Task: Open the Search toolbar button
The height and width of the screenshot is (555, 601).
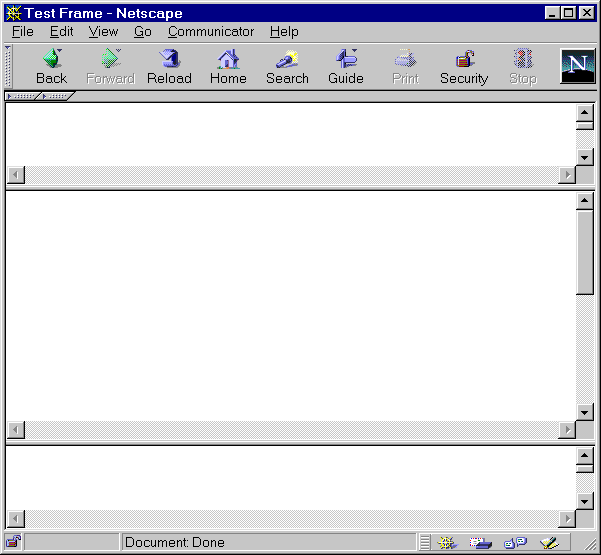Action: [287, 67]
